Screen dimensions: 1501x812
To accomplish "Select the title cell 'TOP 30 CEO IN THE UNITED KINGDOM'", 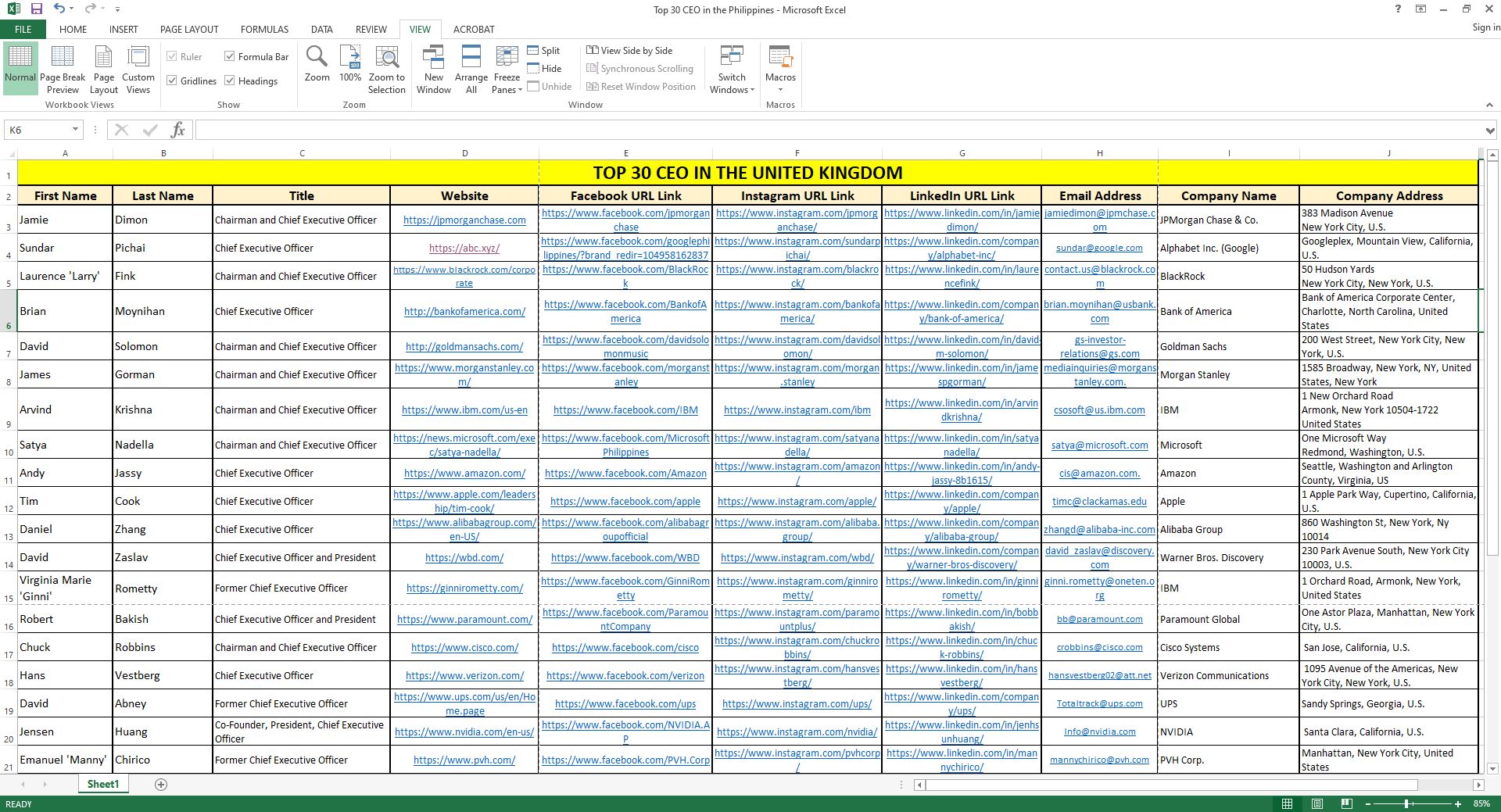I will tap(747, 173).
